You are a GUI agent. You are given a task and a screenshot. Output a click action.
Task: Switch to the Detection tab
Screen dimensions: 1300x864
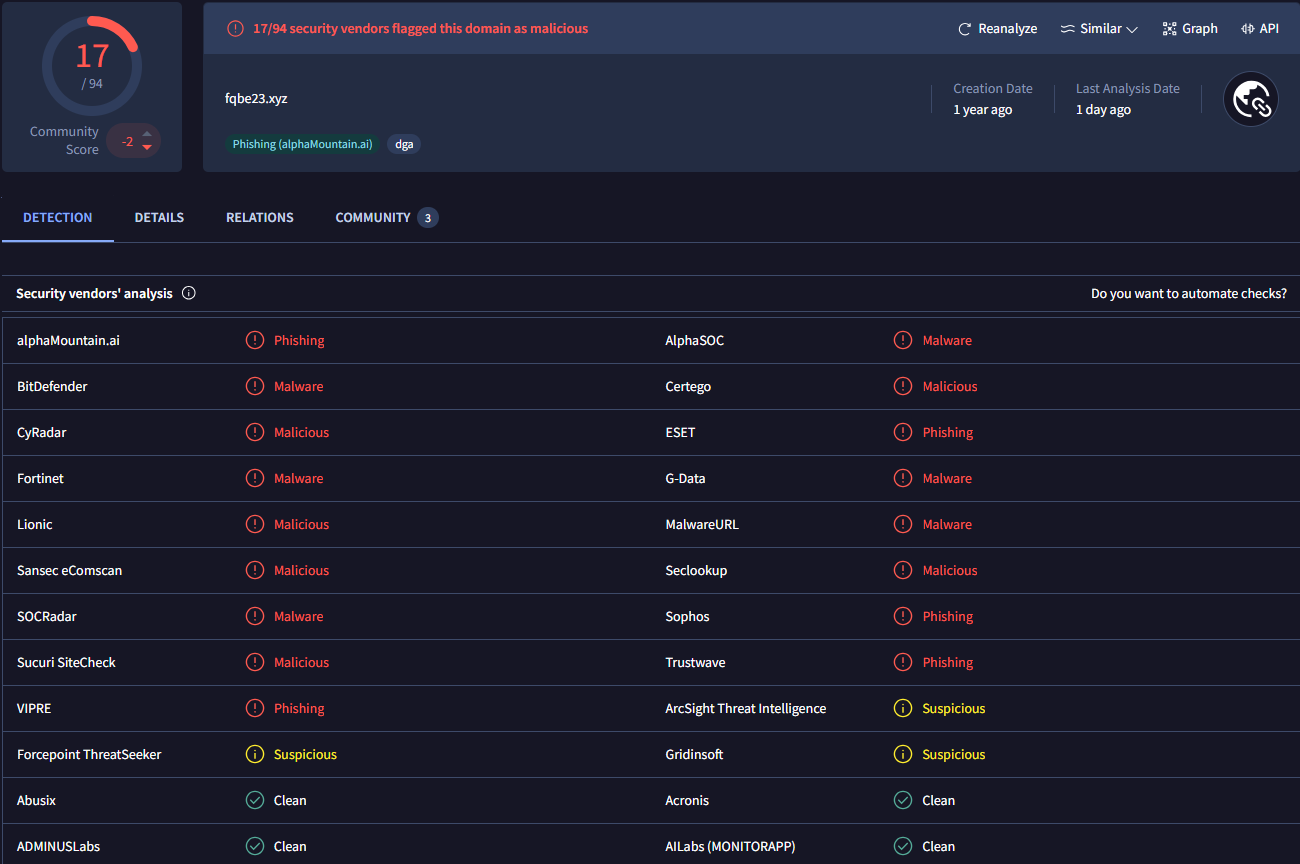(x=58, y=217)
